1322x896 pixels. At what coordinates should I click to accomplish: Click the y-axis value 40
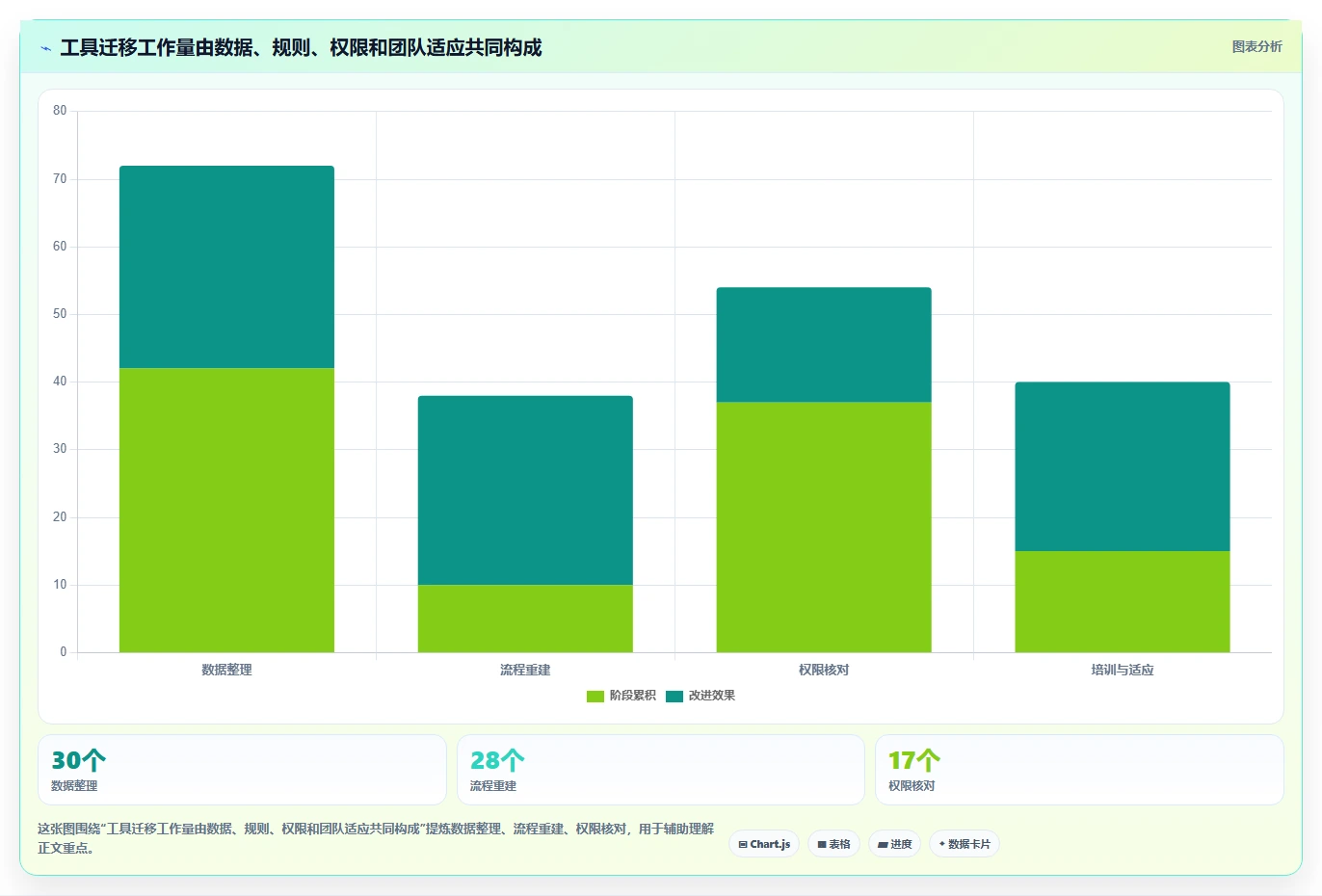pos(60,382)
